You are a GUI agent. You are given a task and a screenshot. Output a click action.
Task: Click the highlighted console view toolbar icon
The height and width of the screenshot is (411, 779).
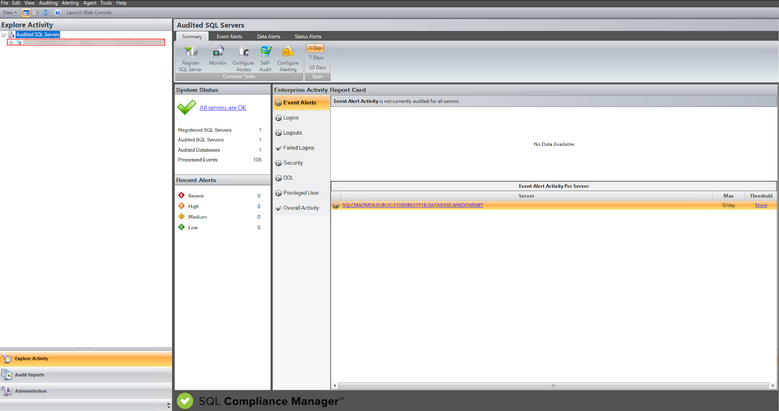coord(26,12)
